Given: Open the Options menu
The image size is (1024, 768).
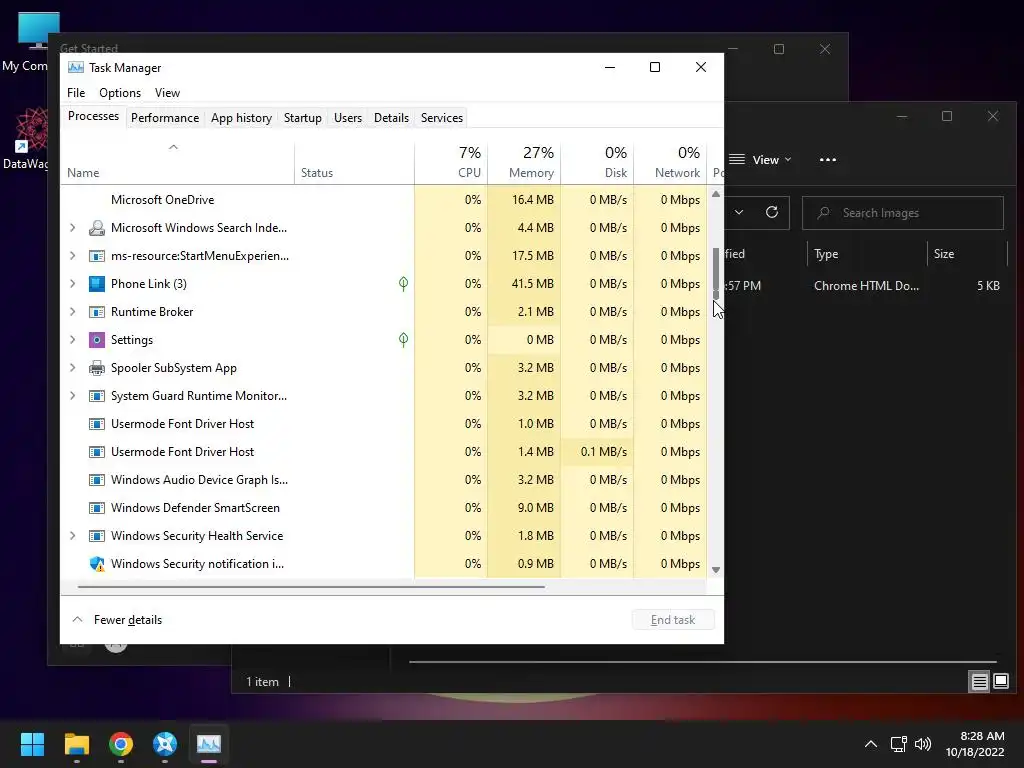Looking at the screenshot, I should click(120, 93).
